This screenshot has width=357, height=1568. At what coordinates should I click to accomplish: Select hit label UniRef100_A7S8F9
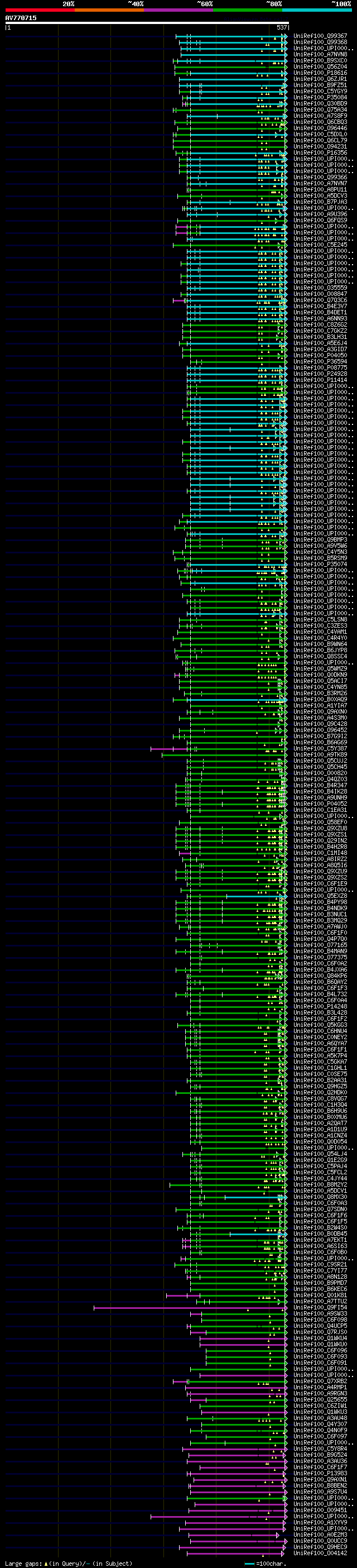coord(320,116)
